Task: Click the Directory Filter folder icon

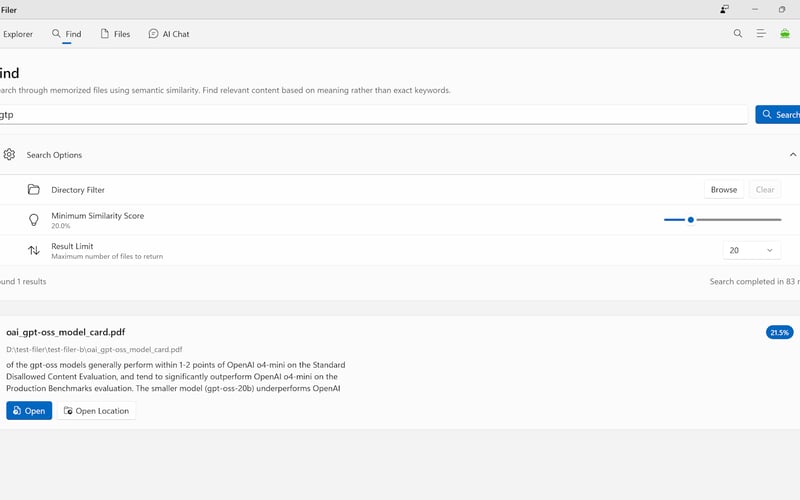Action: [34, 190]
